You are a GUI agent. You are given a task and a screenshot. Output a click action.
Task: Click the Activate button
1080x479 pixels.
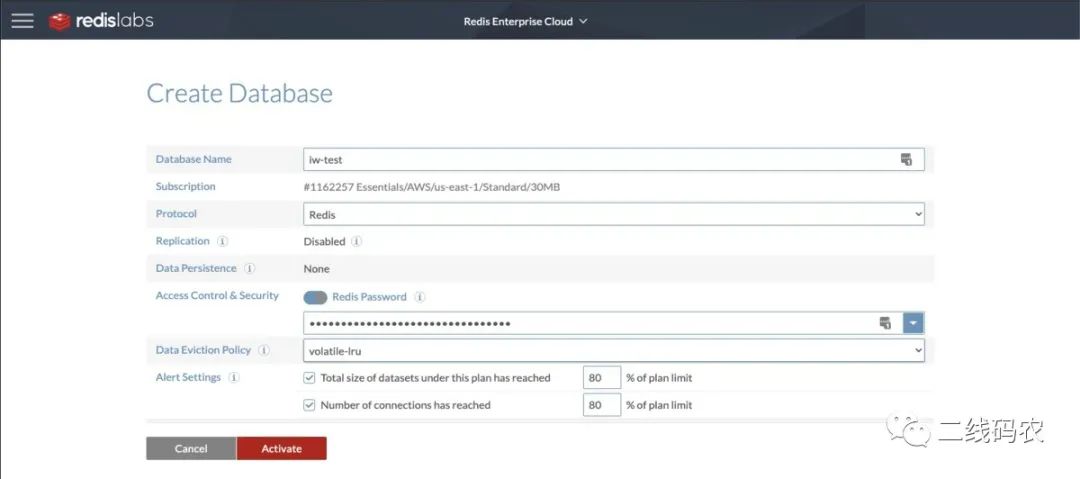pos(282,449)
